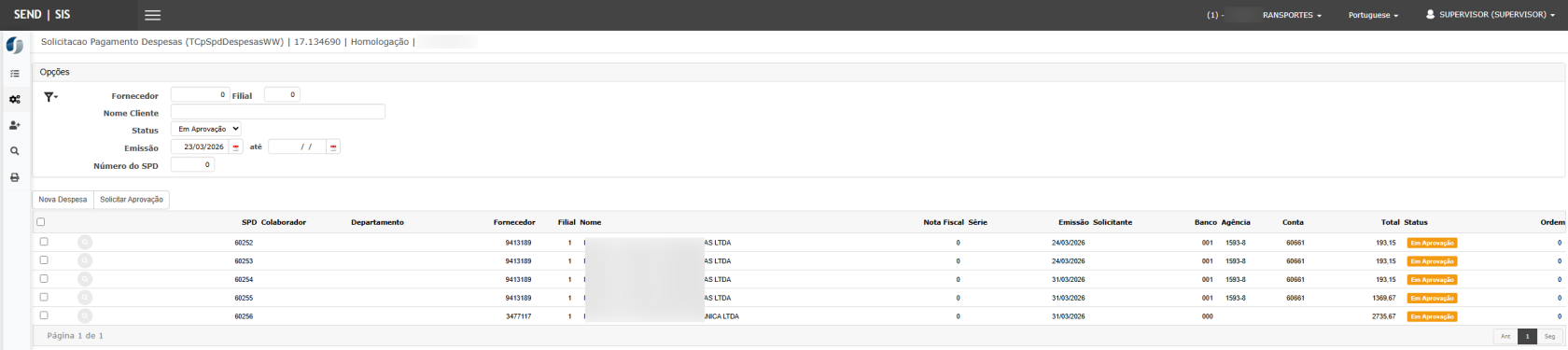Check the row for SPD 60253
The width and height of the screenshot is (1568, 350).
[44, 260]
